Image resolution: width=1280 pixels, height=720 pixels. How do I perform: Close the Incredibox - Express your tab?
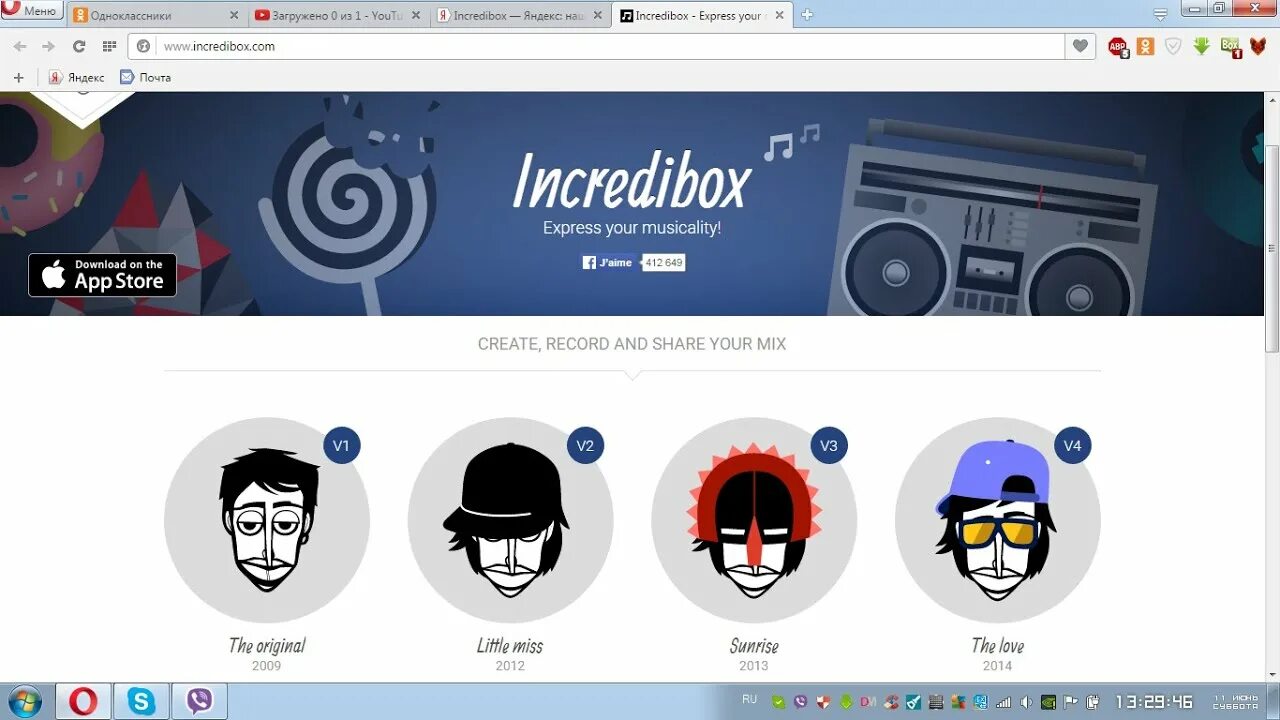780,15
